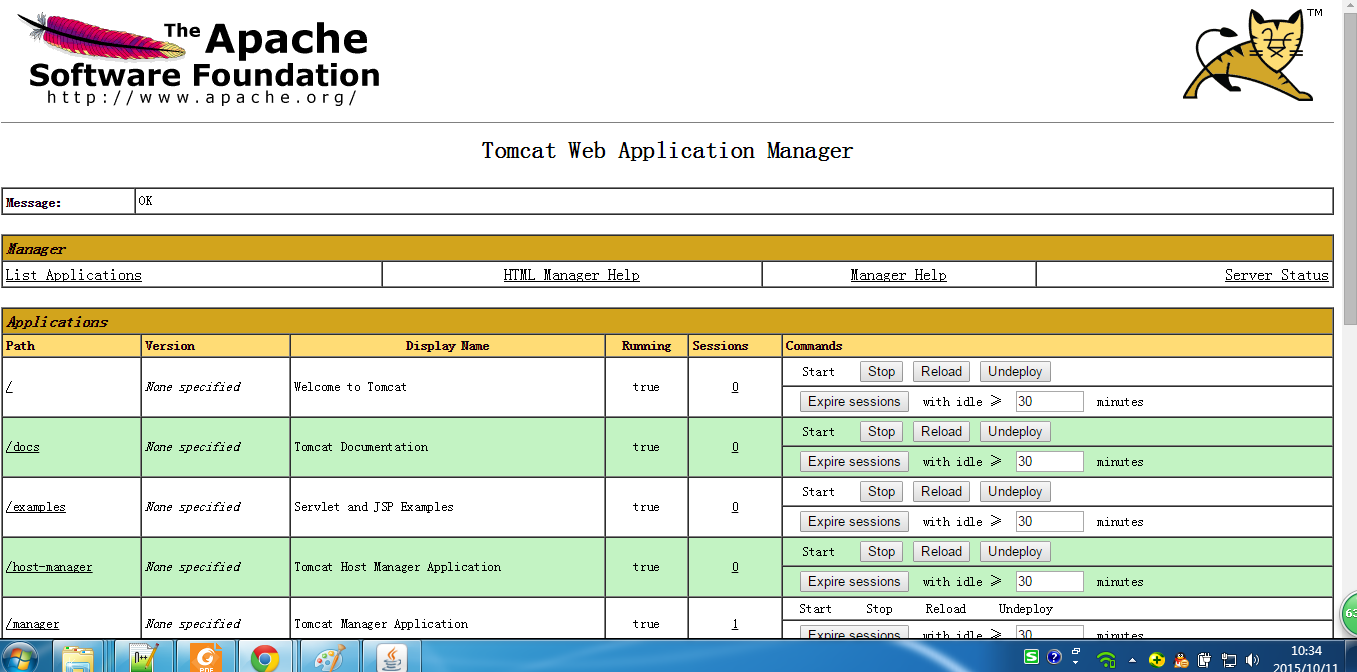Image resolution: width=1357 pixels, height=672 pixels.
Task: Undeploy the Servlet and JSP Examples application
Action: pyautogui.click(x=1015, y=491)
